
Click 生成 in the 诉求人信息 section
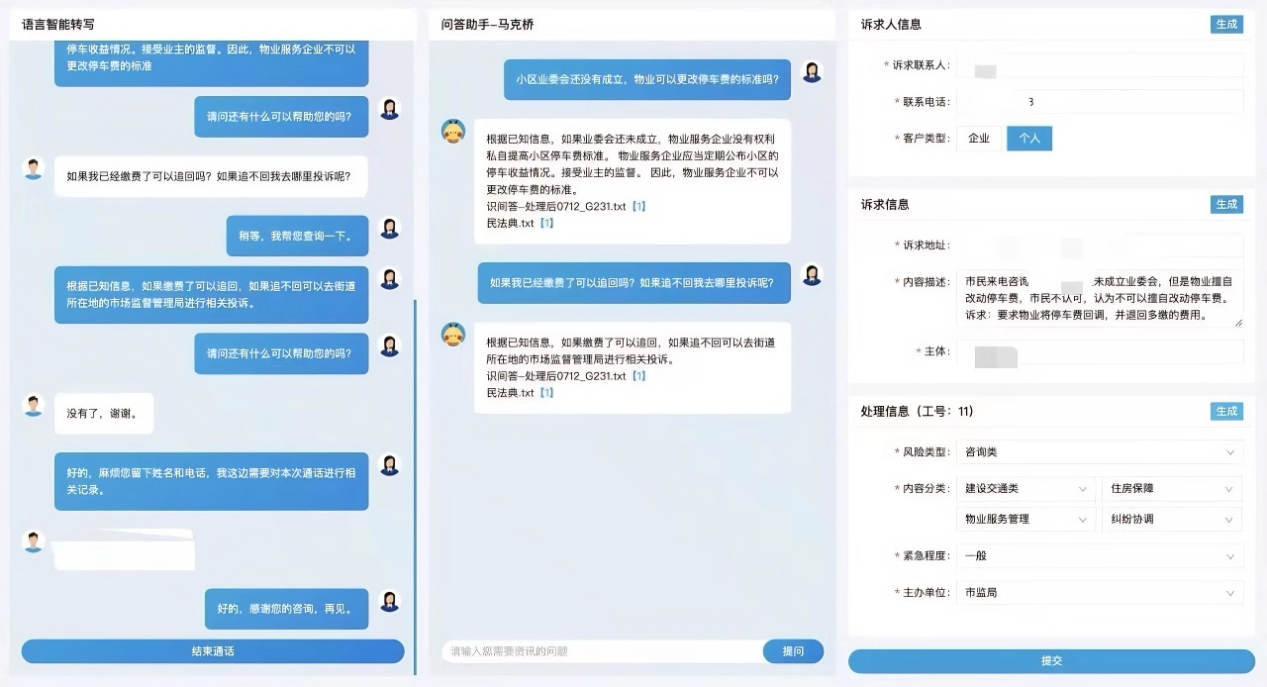click(x=1226, y=24)
